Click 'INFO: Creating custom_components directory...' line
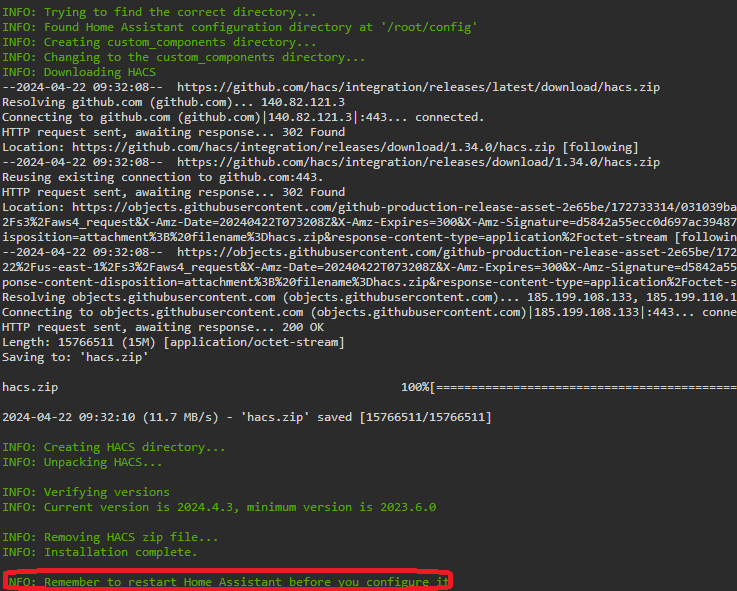The height and width of the screenshot is (591, 737). point(159,42)
